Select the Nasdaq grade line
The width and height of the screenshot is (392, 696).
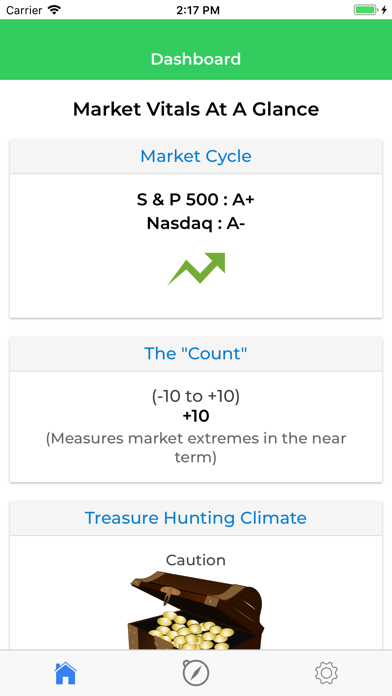[x=196, y=224]
